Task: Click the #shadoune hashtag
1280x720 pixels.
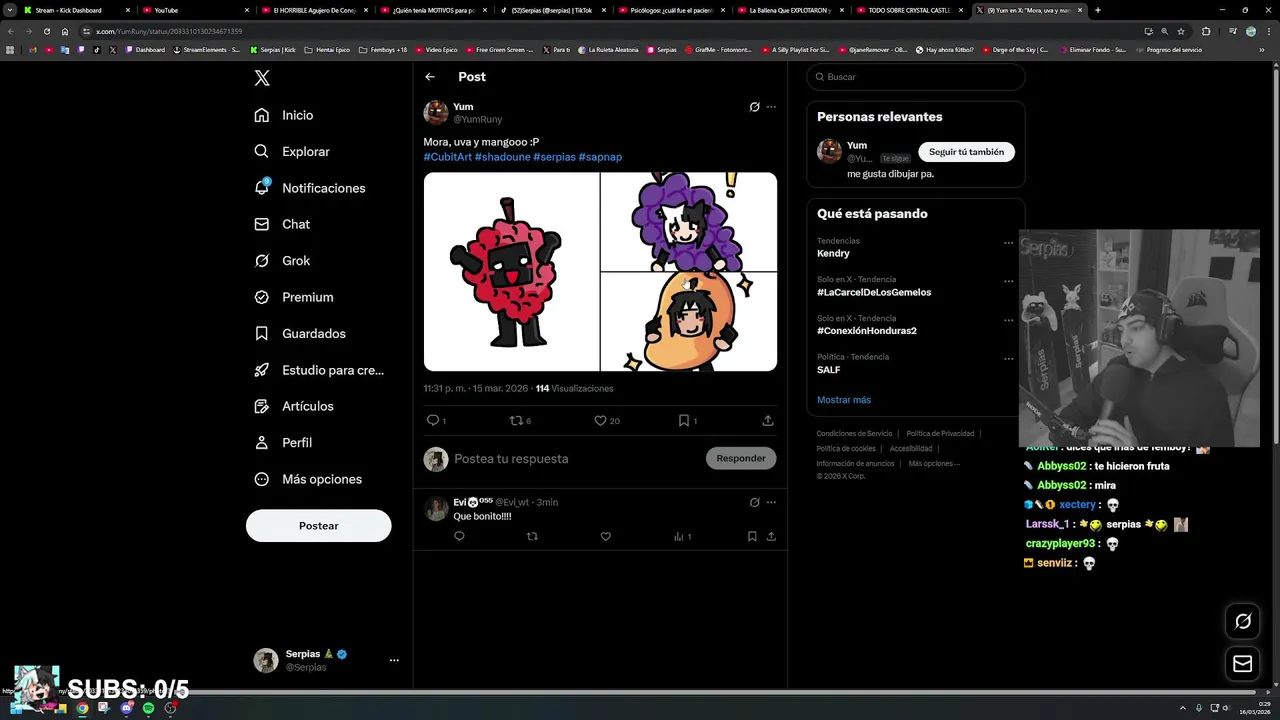Action: click(x=502, y=157)
